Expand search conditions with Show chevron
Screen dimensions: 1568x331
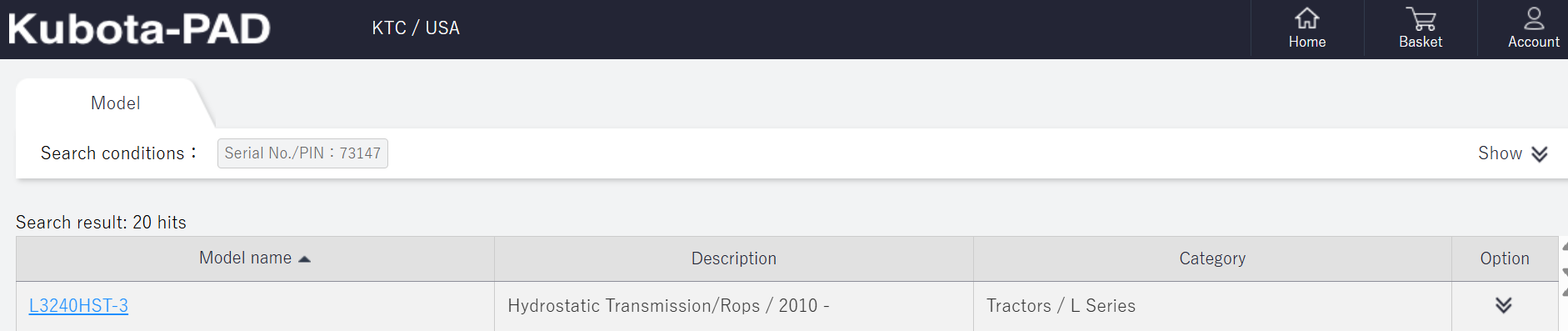pyautogui.click(x=1539, y=153)
